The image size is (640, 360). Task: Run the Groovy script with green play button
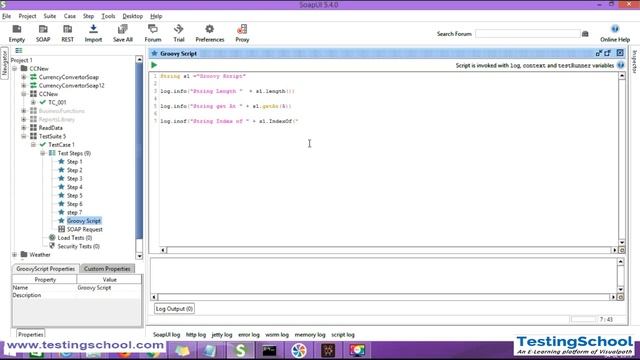154,65
